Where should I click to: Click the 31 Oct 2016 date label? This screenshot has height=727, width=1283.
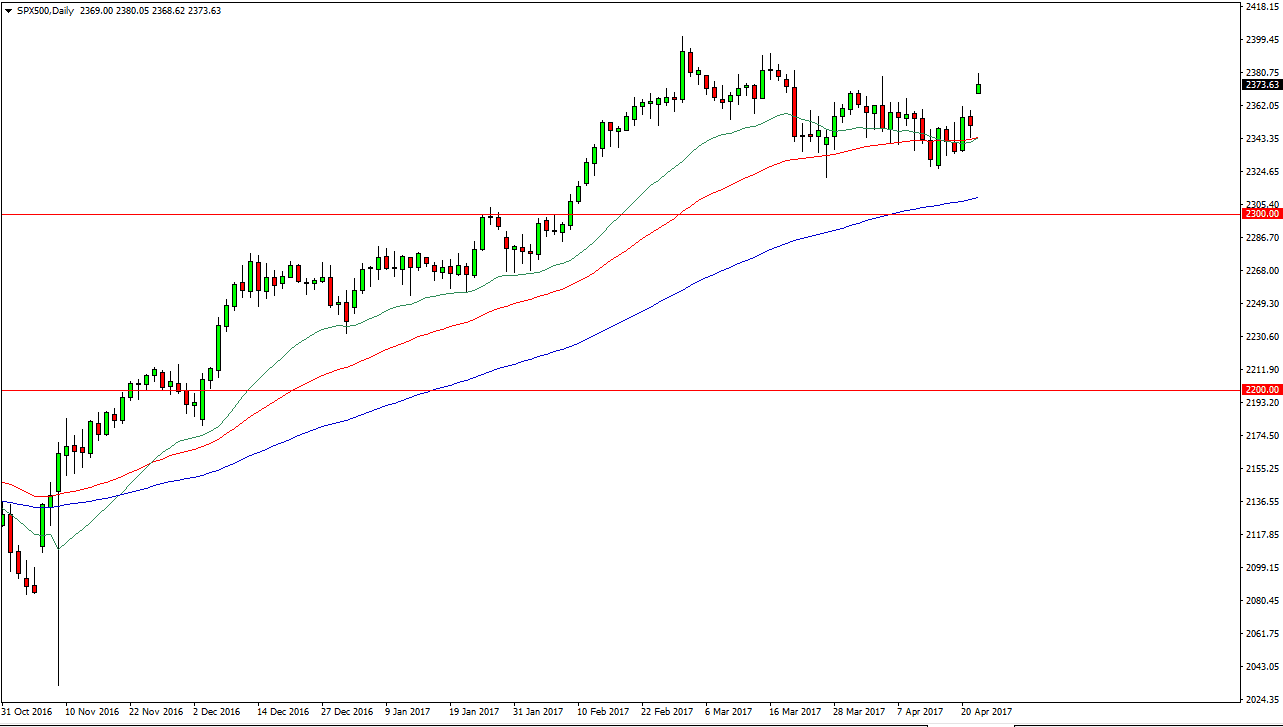(x=28, y=712)
